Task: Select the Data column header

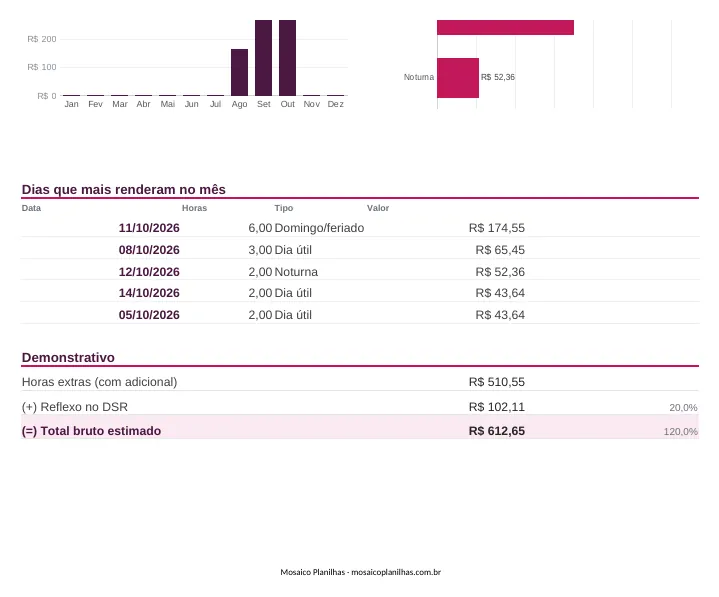Action: (31, 208)
